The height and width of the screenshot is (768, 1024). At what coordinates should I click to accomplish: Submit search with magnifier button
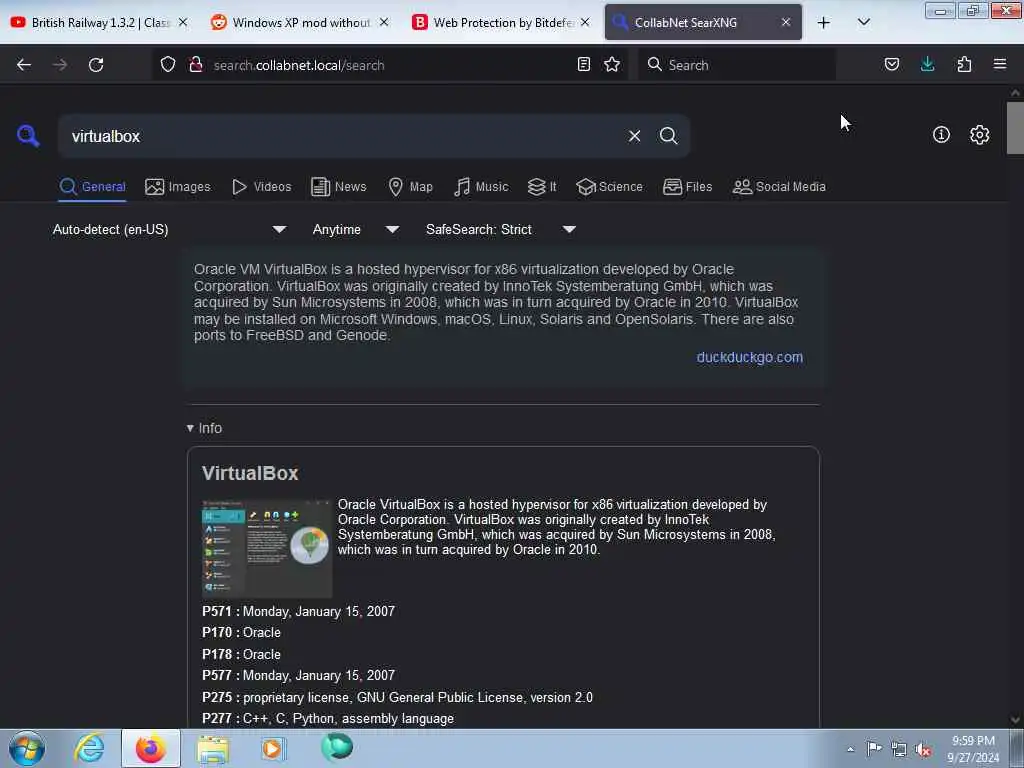point(668,136)
